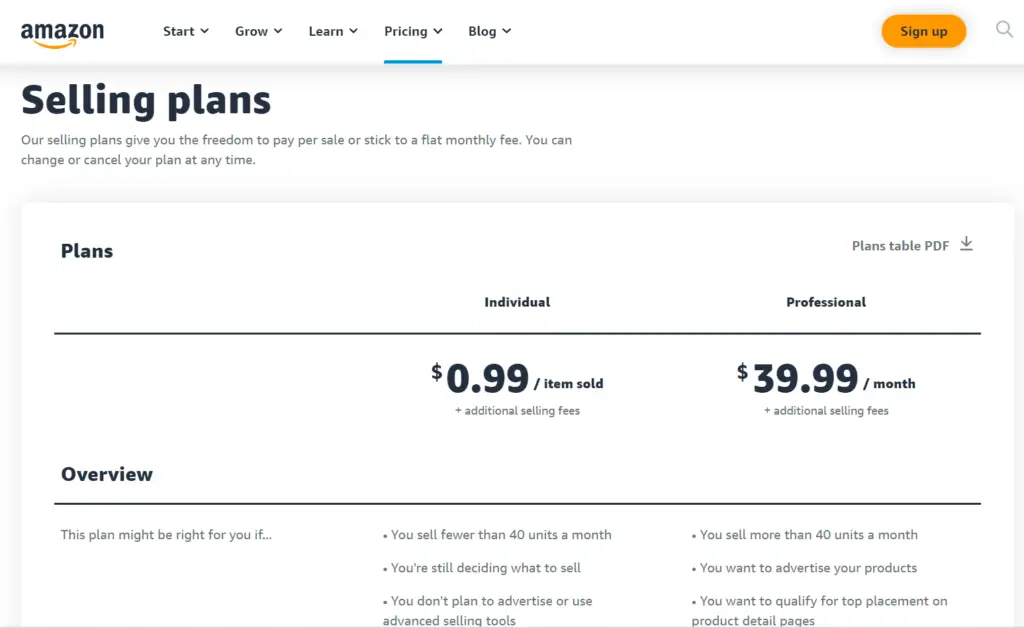Select the Professional plan column header
Viewport: 1024px width, 628px height.
tap(826, 302)
